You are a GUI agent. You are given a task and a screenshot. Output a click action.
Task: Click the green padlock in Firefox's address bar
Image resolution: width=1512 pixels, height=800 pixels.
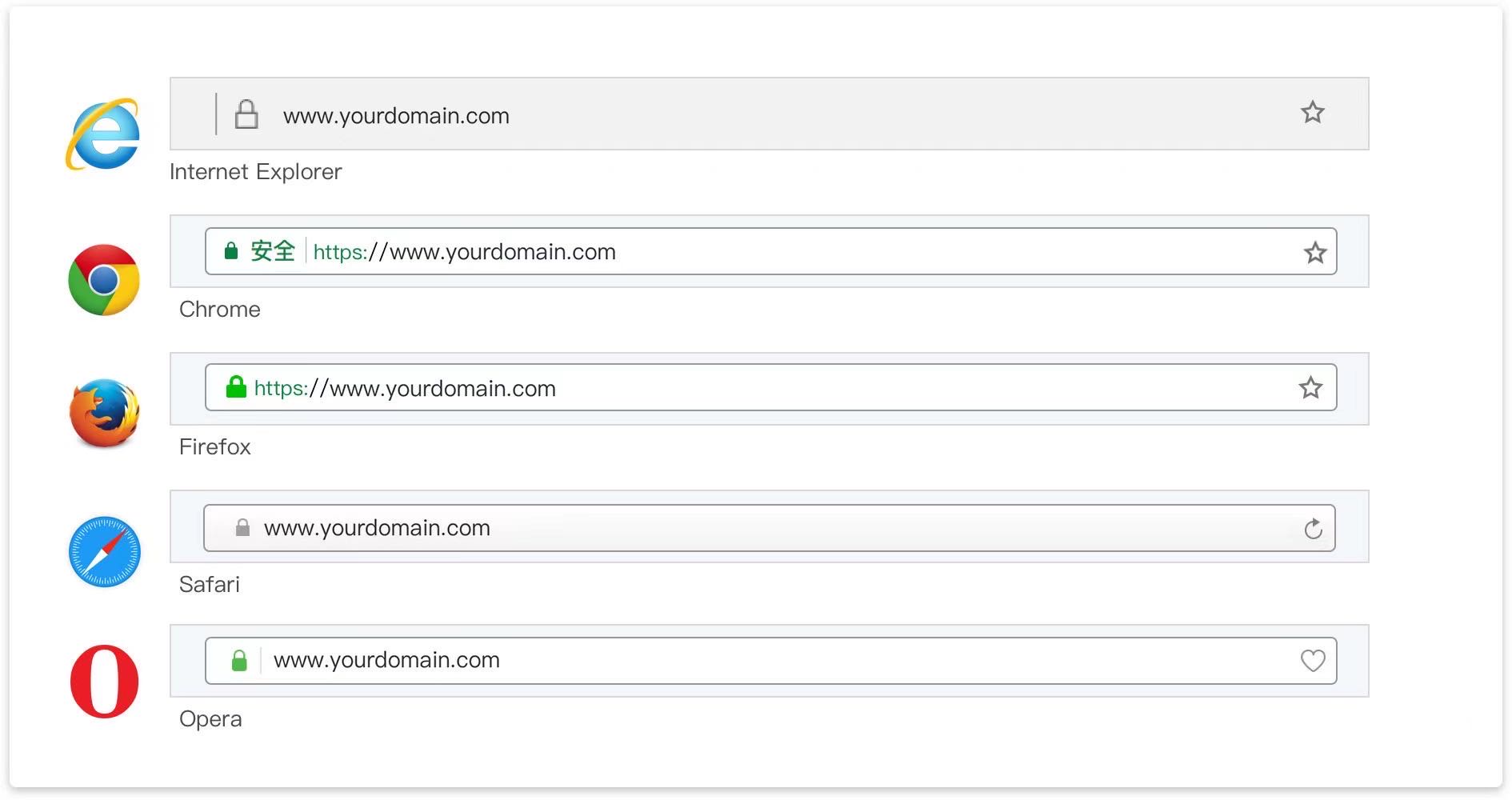tap(236, 387)
